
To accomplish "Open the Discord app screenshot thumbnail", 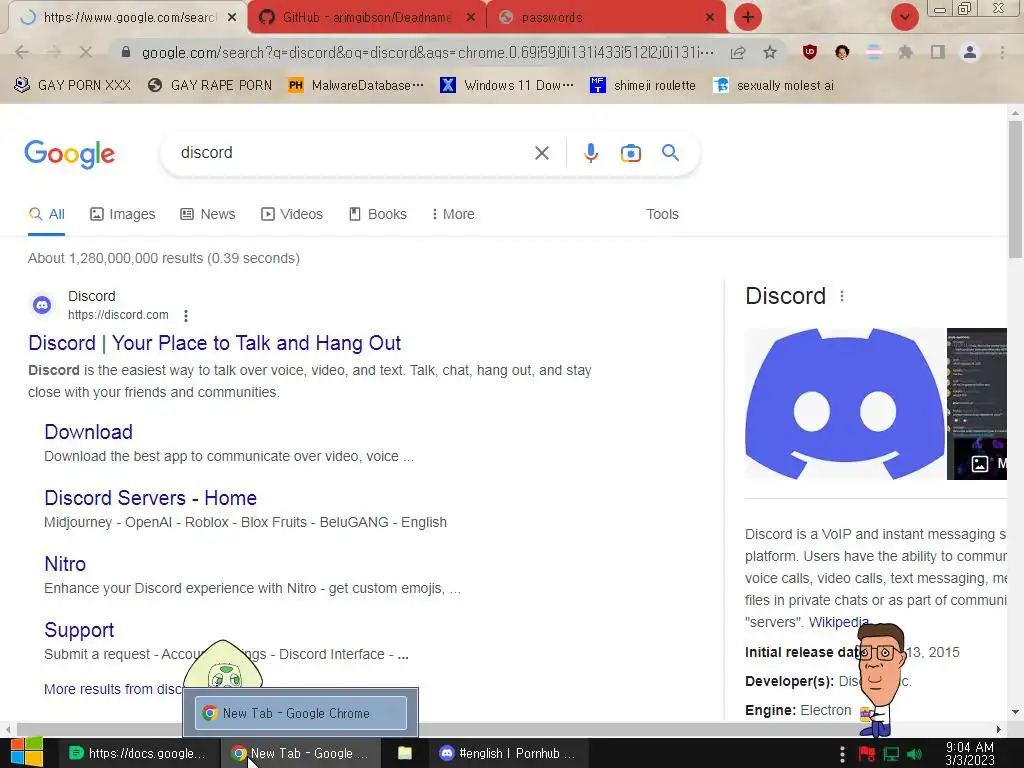I will 977,404.
